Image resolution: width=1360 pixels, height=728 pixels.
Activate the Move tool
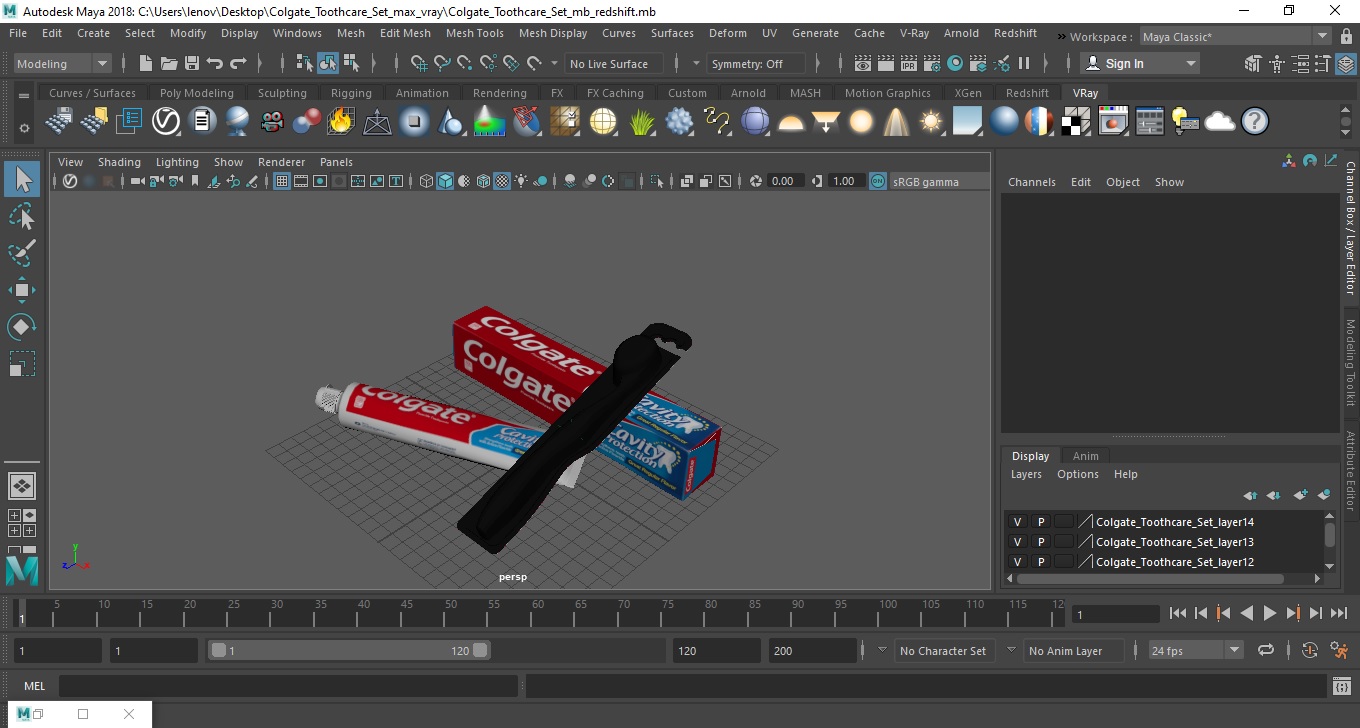tap(22, 290)
